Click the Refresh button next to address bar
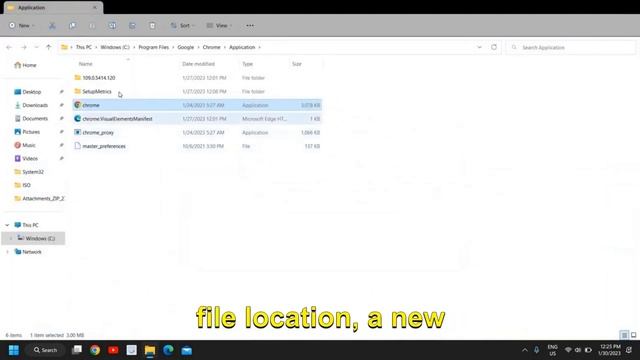The width and height of the screenshot is (640, 360). click(494, 47)
